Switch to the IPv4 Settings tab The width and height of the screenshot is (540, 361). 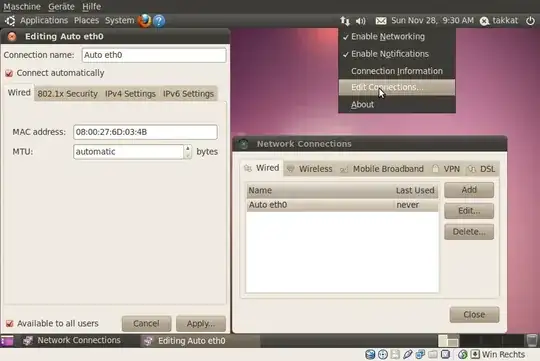coord(131,94)
